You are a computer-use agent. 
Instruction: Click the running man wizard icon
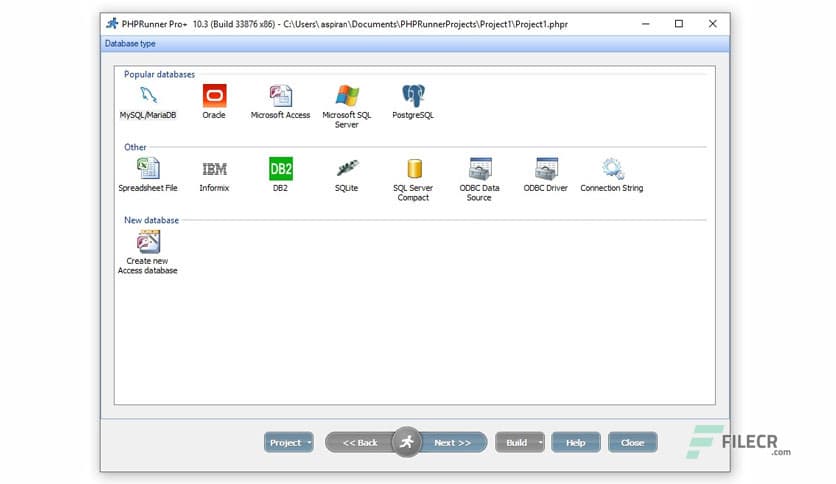pyautogui.click(x=407, y=442)
